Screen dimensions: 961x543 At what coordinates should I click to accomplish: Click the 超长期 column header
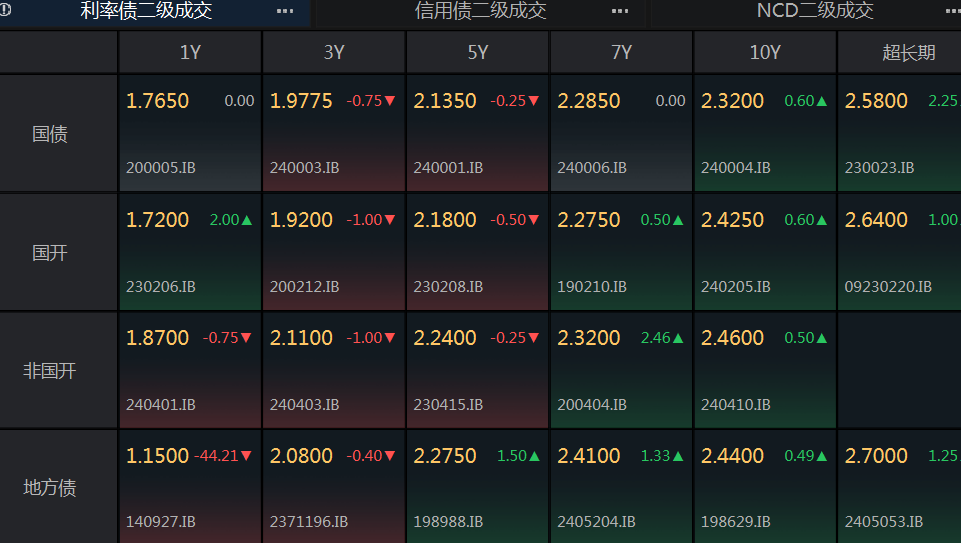[x=900, y=52]
